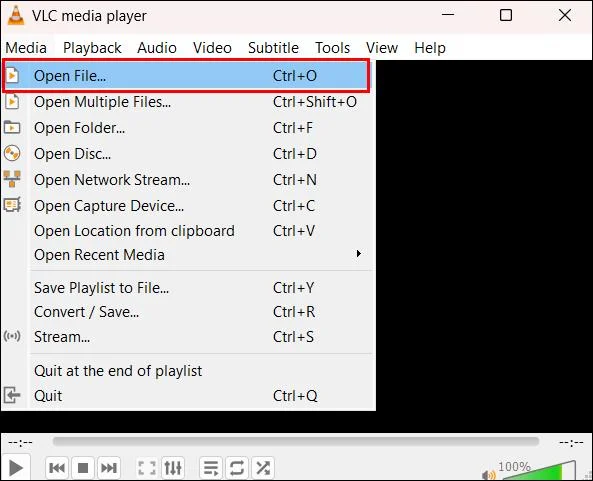Select Stream... menu entry
Screen dimensions: 593x481
pos(188,337)
